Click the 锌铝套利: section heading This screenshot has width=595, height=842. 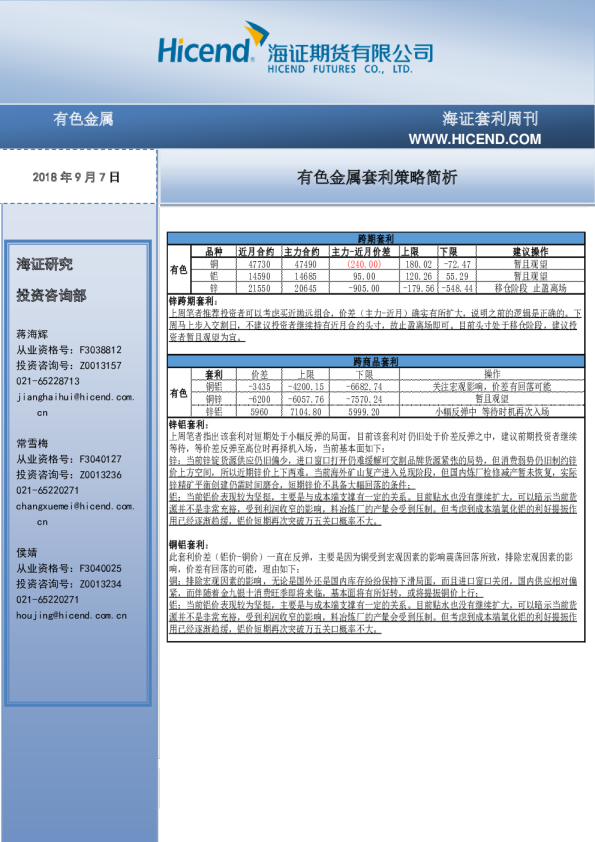190,424
